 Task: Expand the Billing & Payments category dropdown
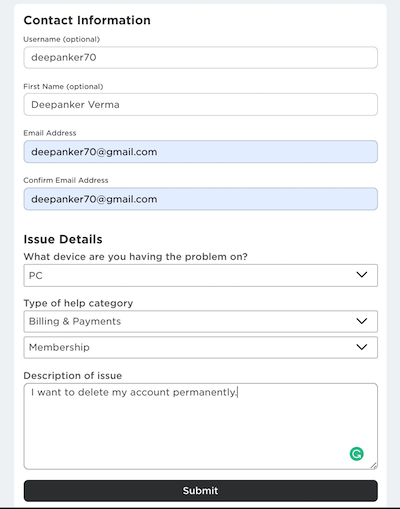[x=200, y=321]
